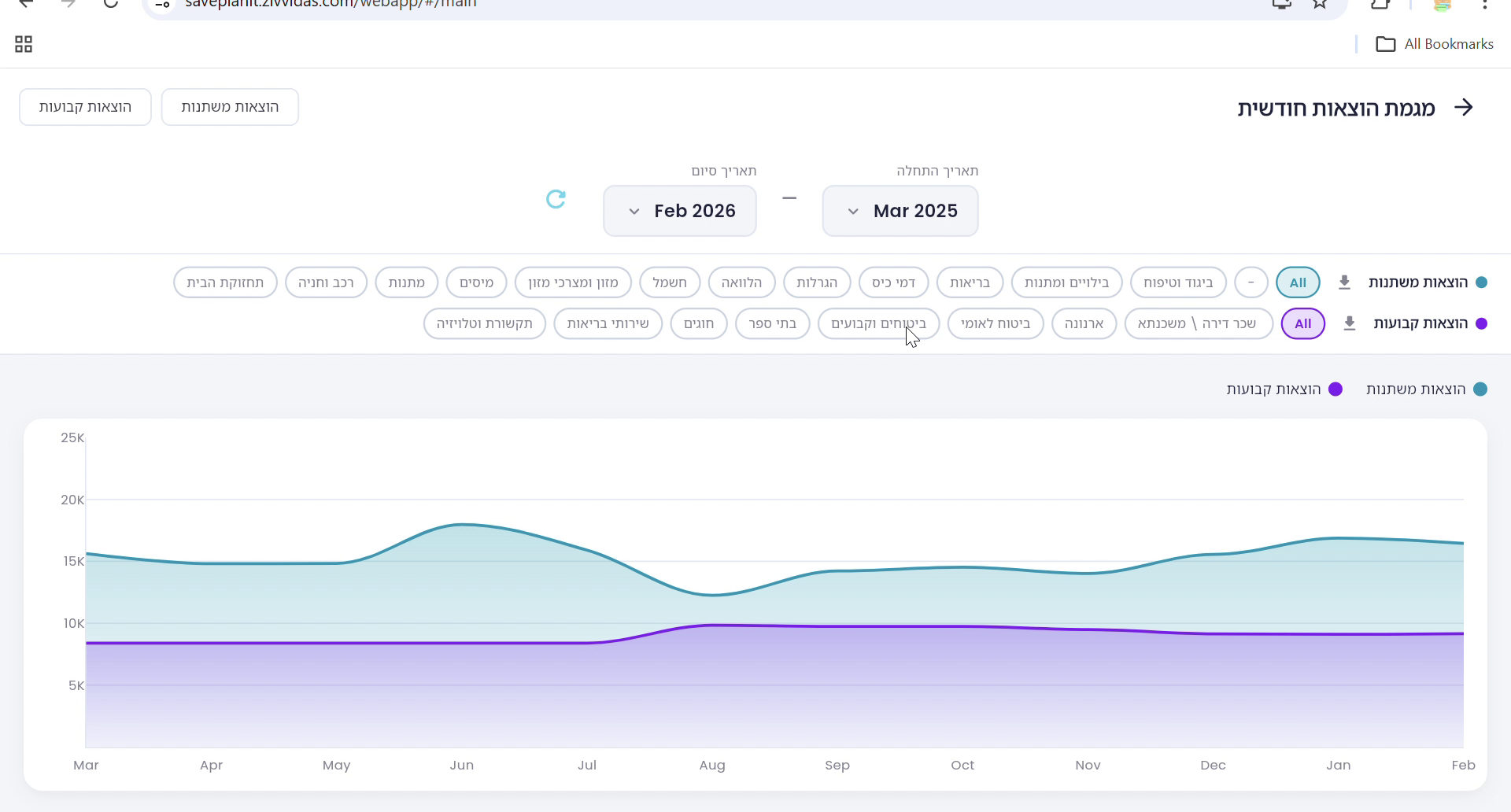Select the ביטוחים וקבועים filter
This screenshot has width=1511, height=812.
878,323
